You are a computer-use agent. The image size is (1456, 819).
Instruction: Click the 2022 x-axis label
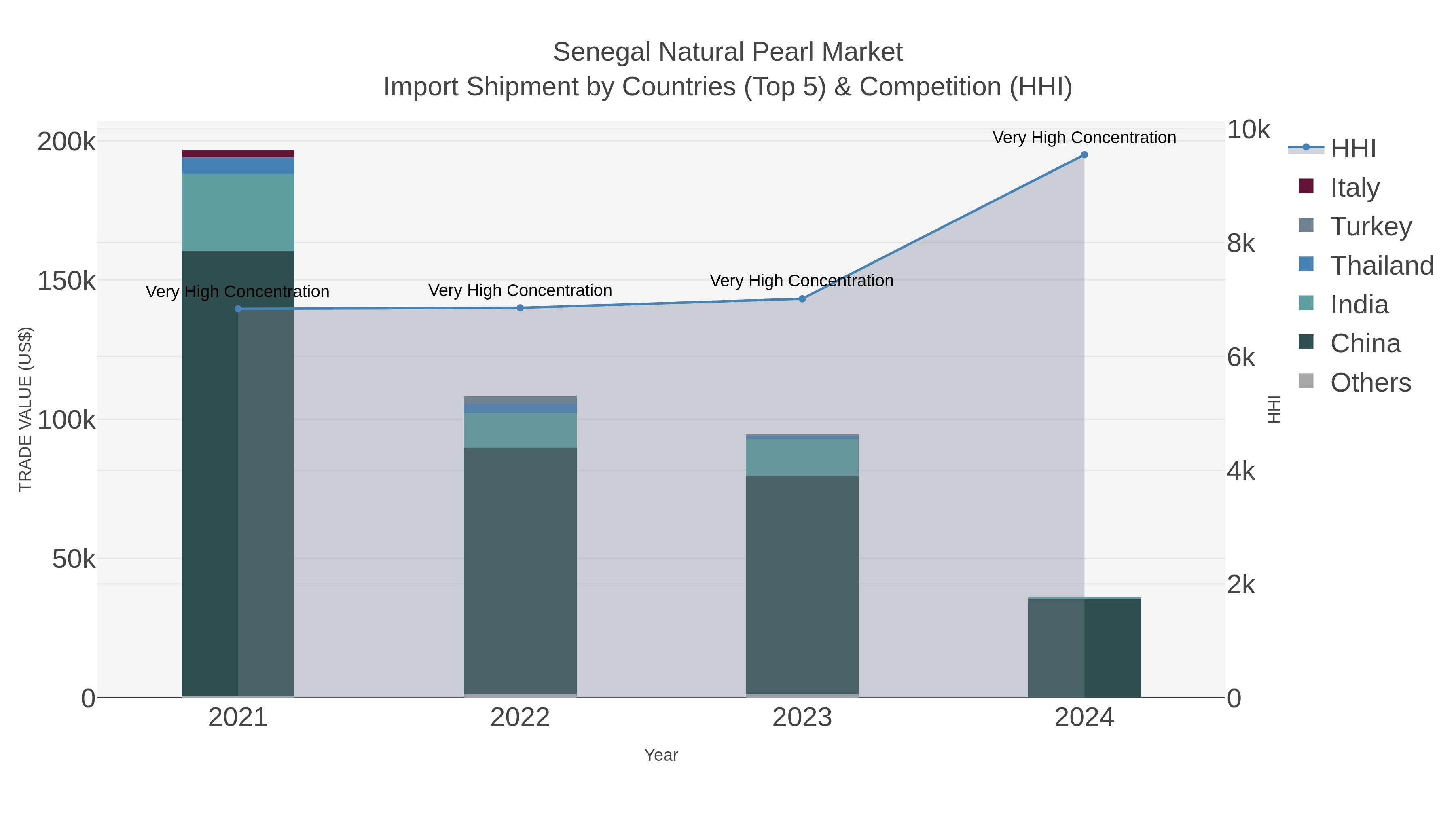tap(520, 718)
